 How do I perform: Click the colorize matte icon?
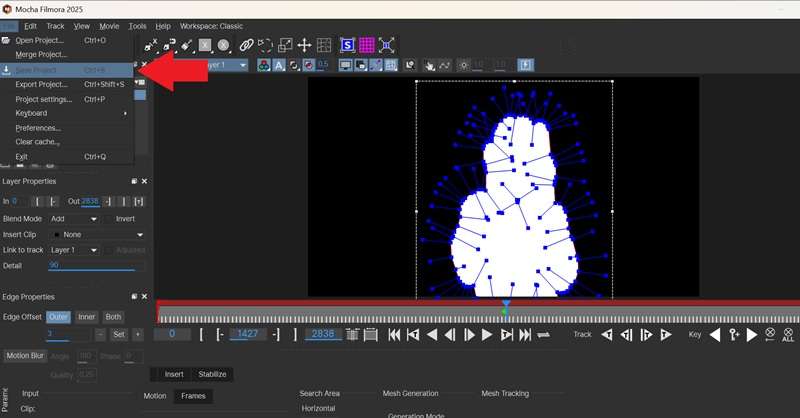coord(309,65)
